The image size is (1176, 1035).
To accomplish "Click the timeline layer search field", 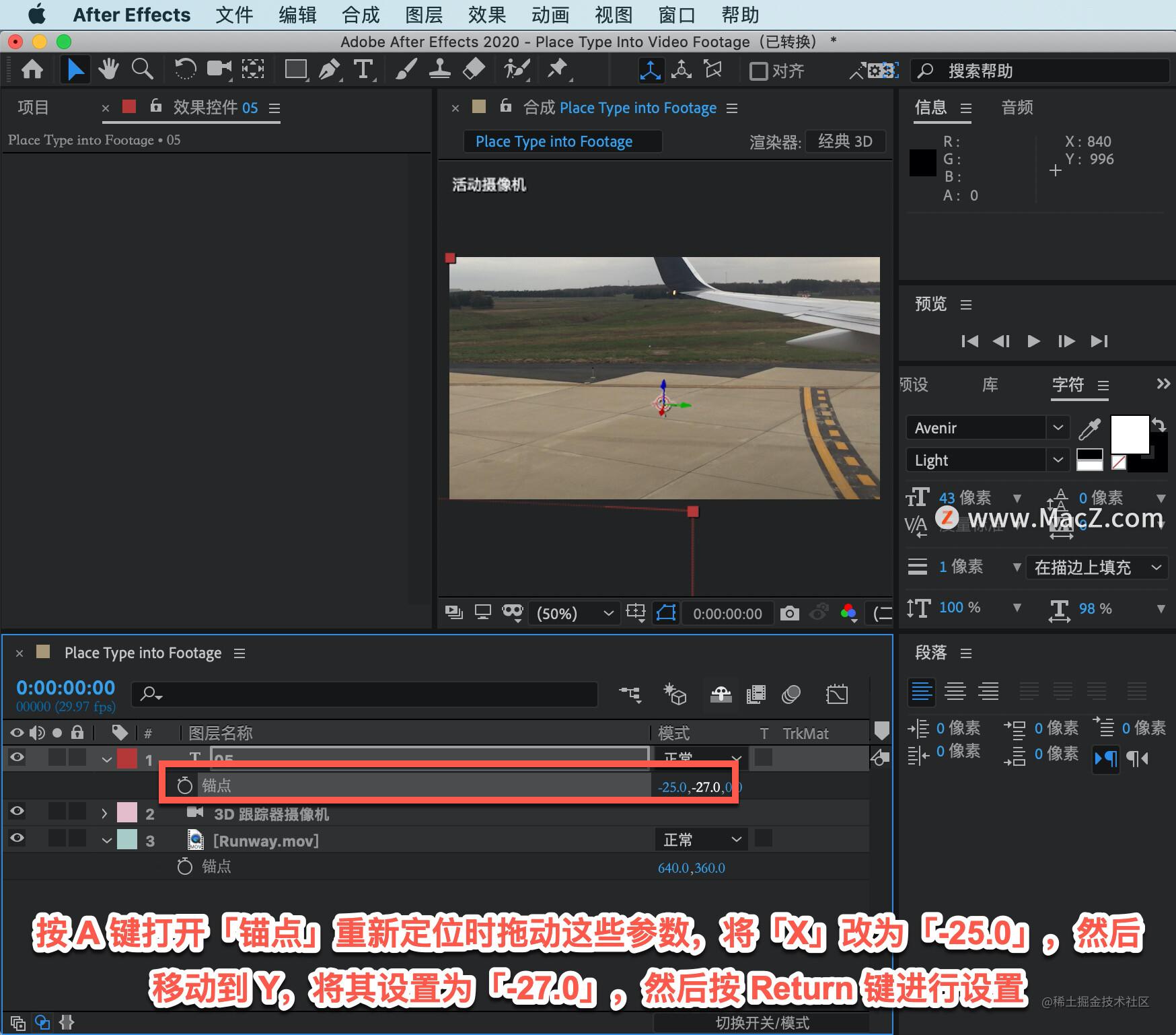I will tap(365, 694).
